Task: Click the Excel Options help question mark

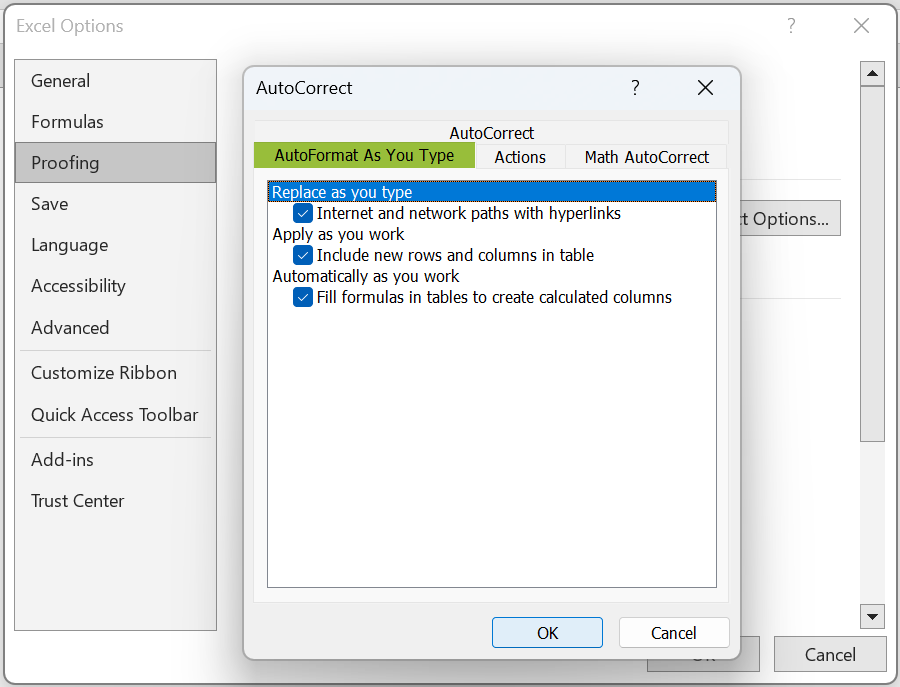Action: (791, 26)
